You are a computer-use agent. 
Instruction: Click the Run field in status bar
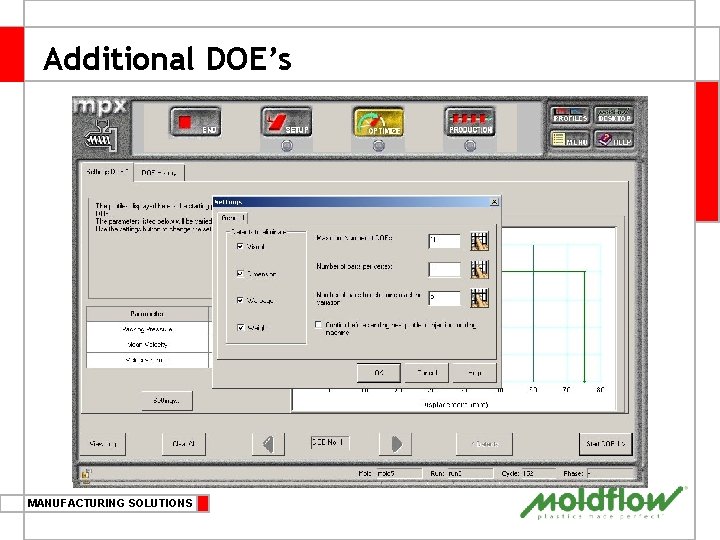pyautogui.click(x=470, y=473)
